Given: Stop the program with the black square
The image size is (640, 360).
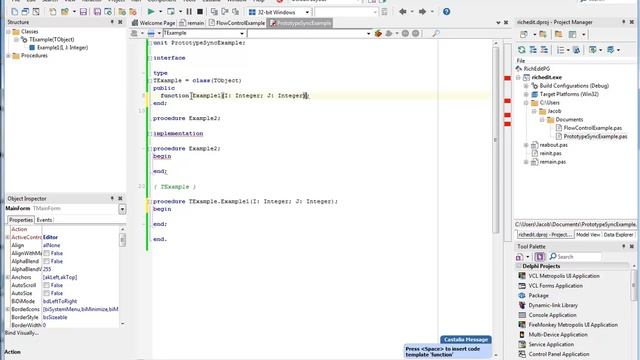Looking at the screenshot, I should 200,12.
